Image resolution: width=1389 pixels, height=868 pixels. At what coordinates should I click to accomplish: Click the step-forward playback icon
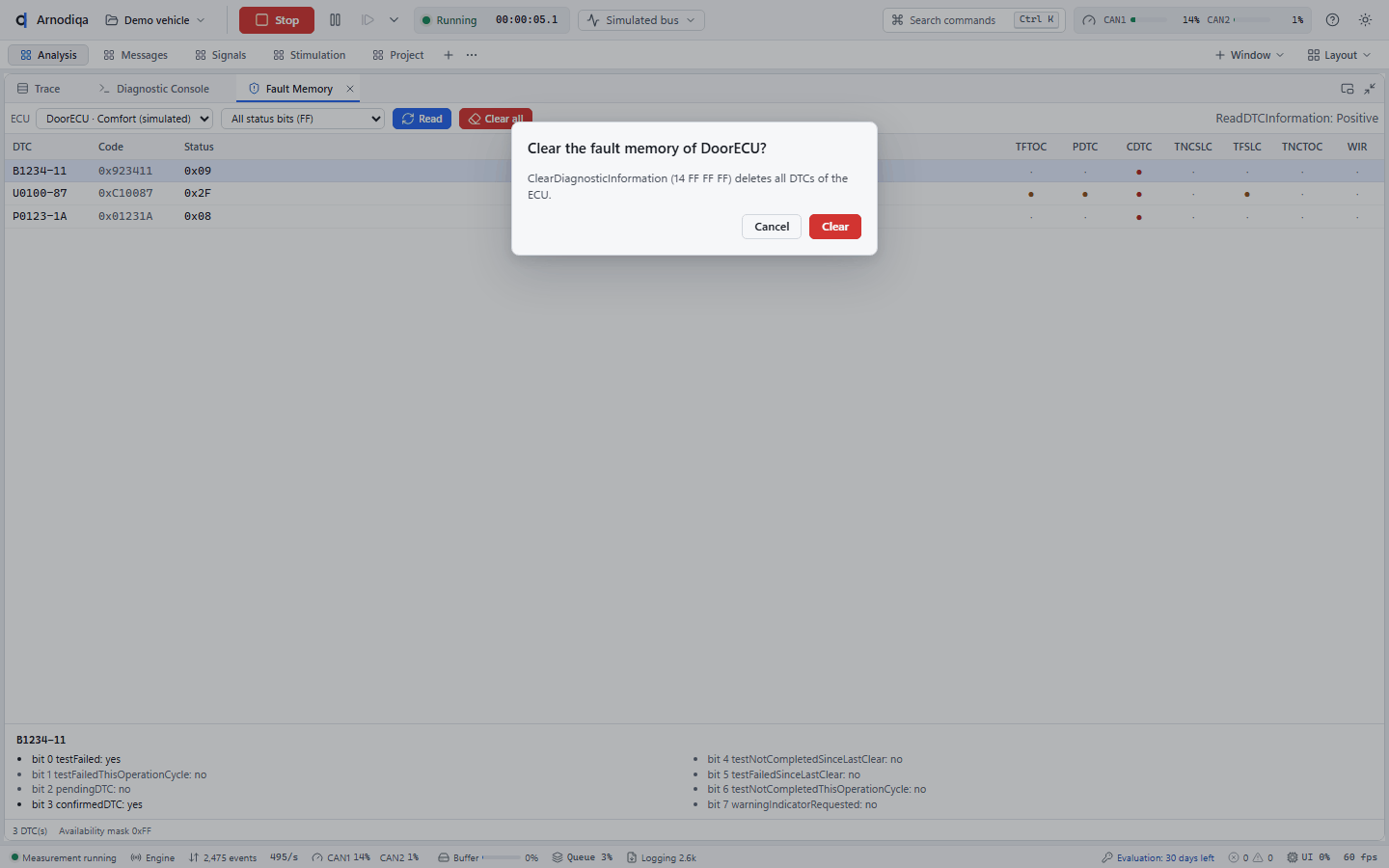click(368, 20)
